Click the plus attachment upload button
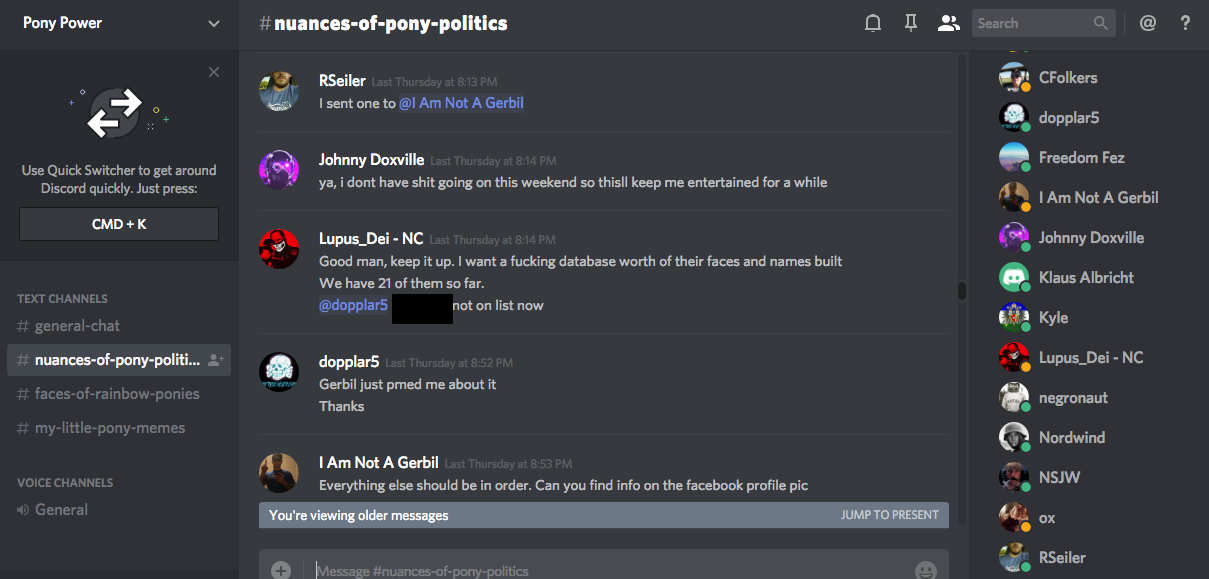Image resolution: width=1209 pixels, height=579 pixels. coord(281,570)
